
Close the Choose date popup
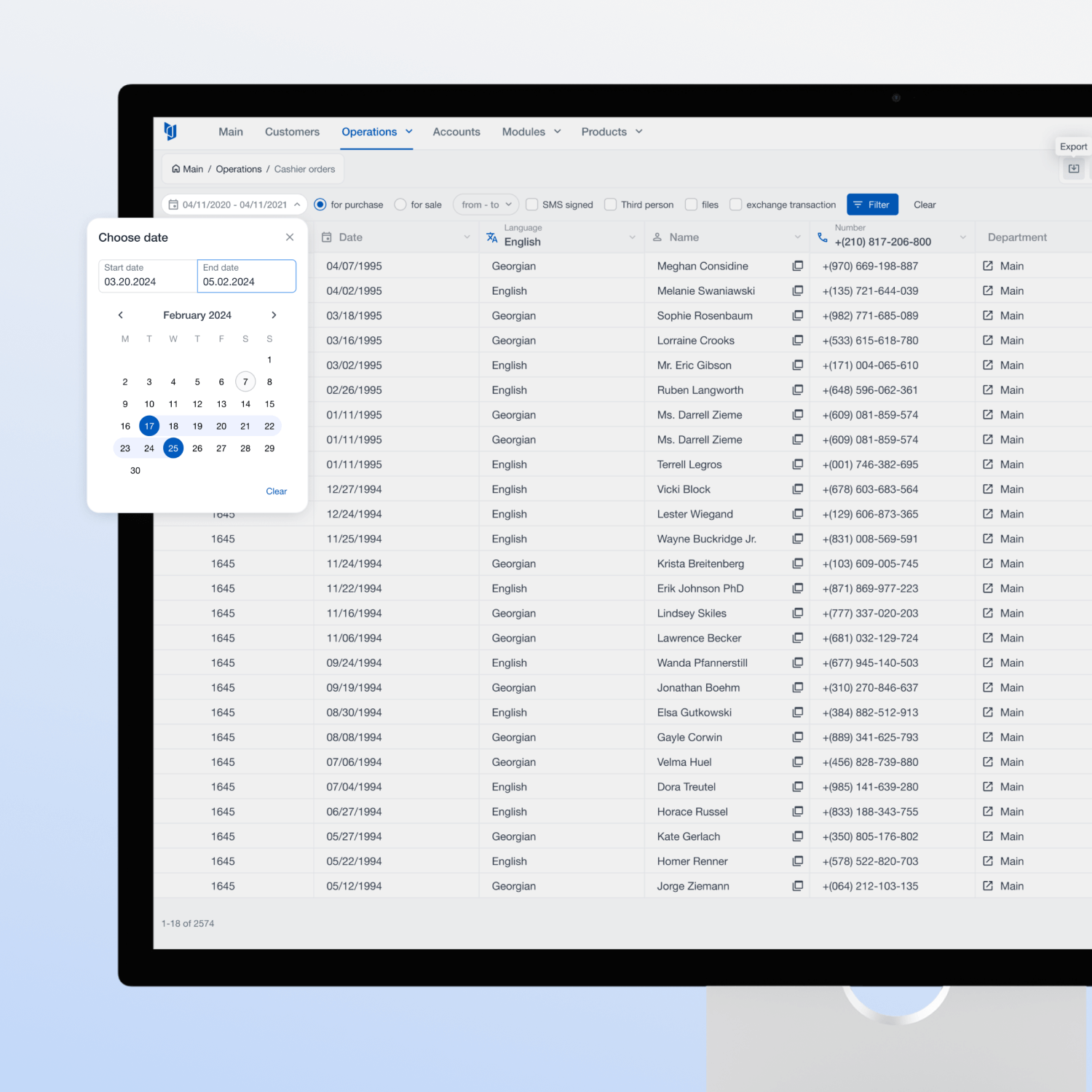(x=290, y=237)
